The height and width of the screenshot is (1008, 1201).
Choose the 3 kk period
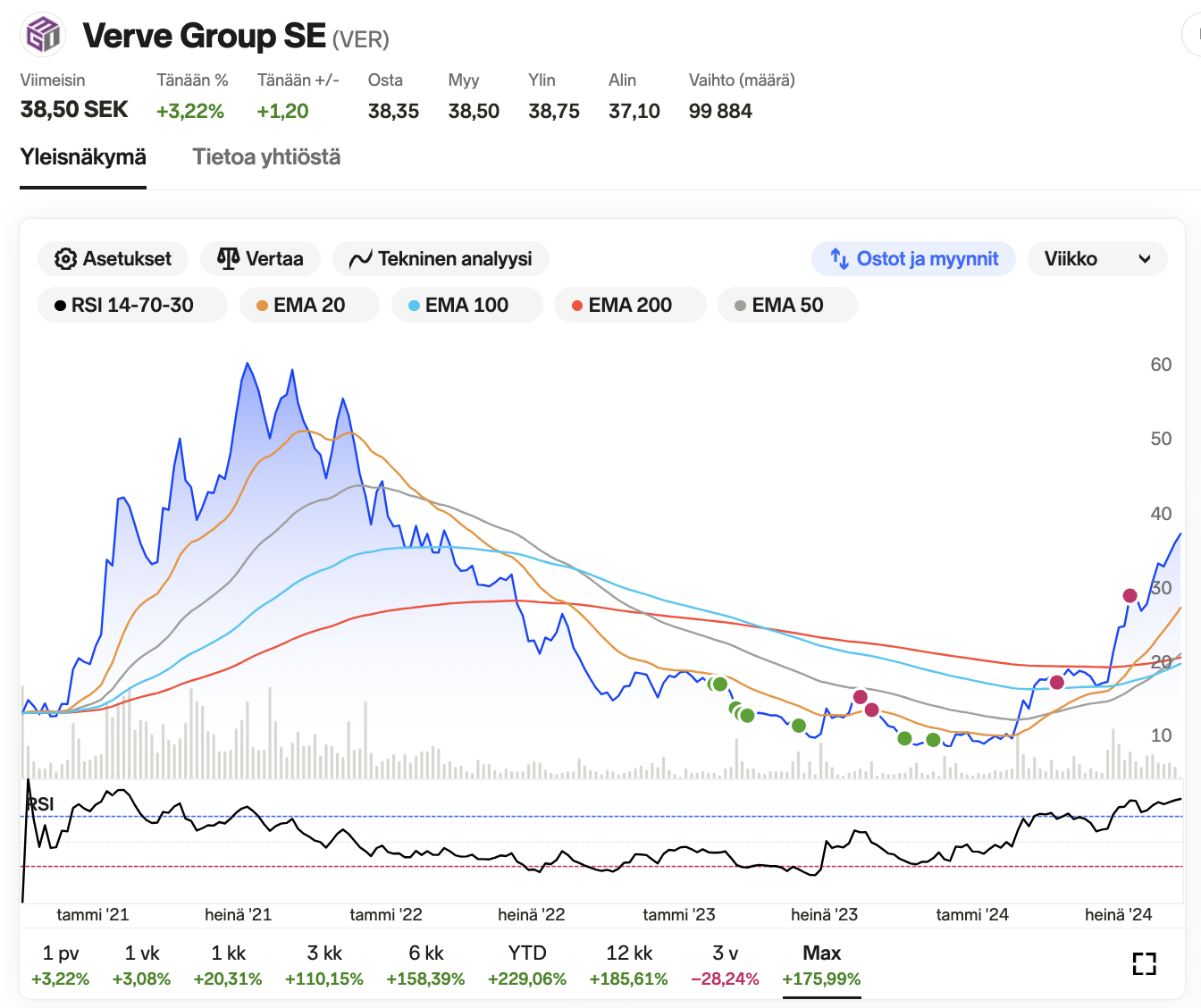click(x=323, y=964)
